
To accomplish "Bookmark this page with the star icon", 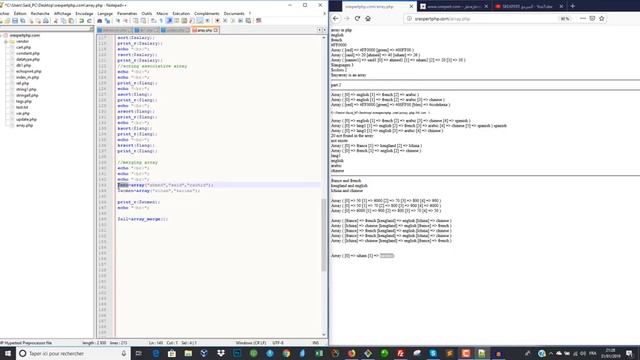I will click(x=602, y=18).
